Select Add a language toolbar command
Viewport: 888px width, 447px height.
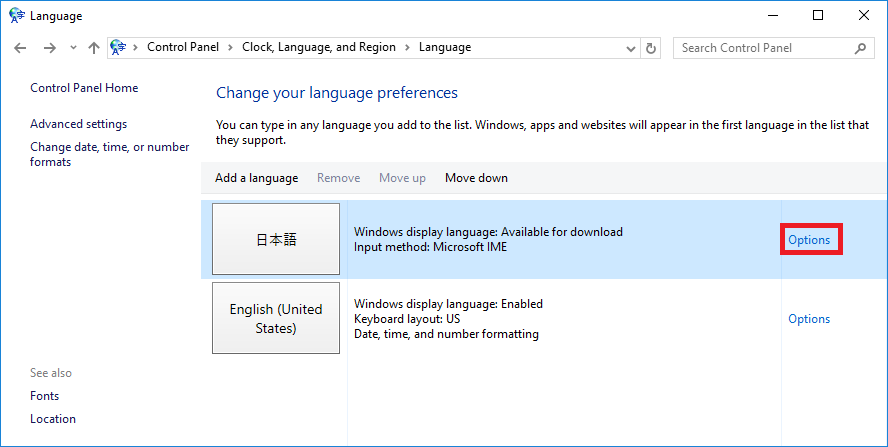pyautogui.click(x=257, y=178)
